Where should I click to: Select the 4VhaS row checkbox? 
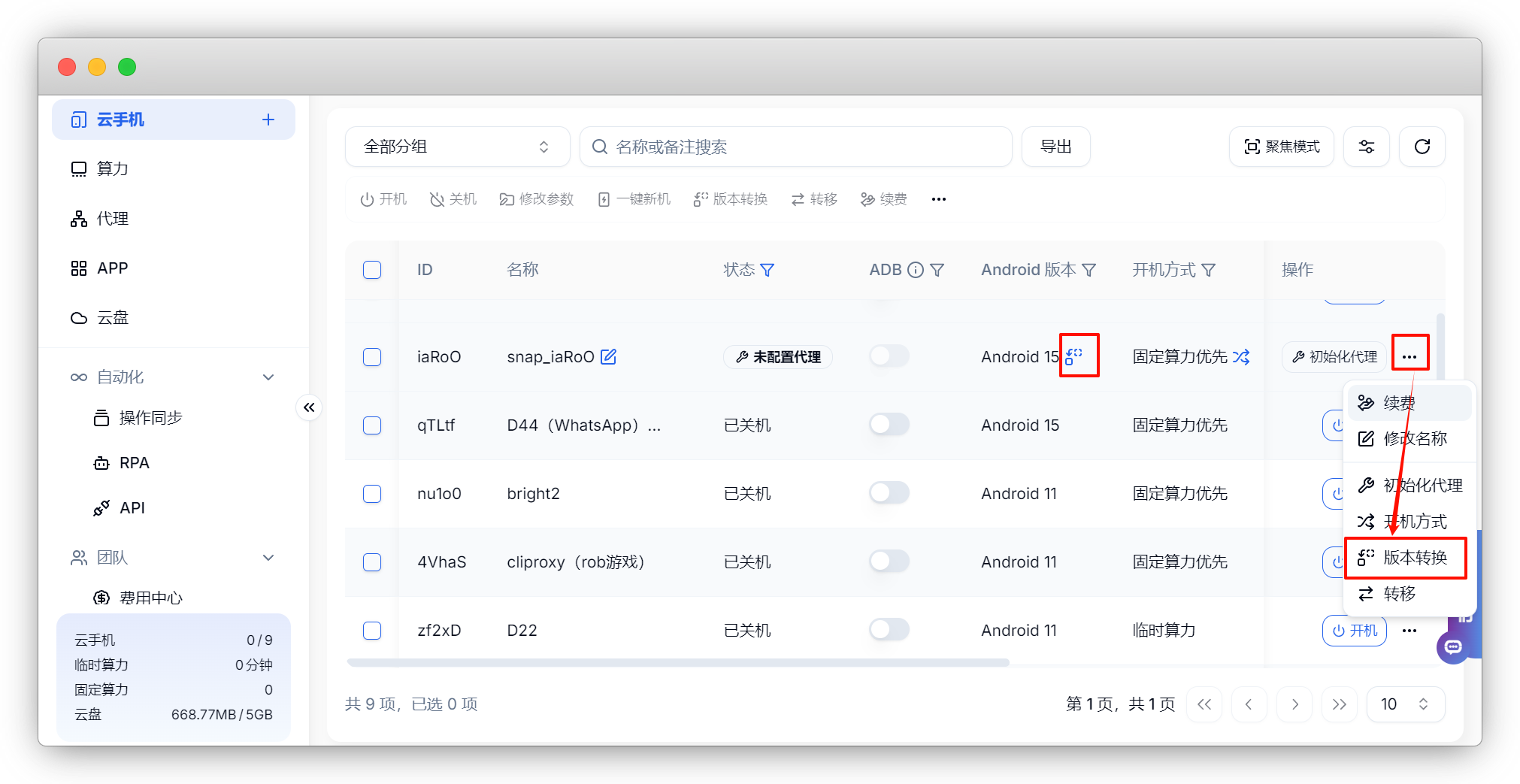[x=372, y=562]
